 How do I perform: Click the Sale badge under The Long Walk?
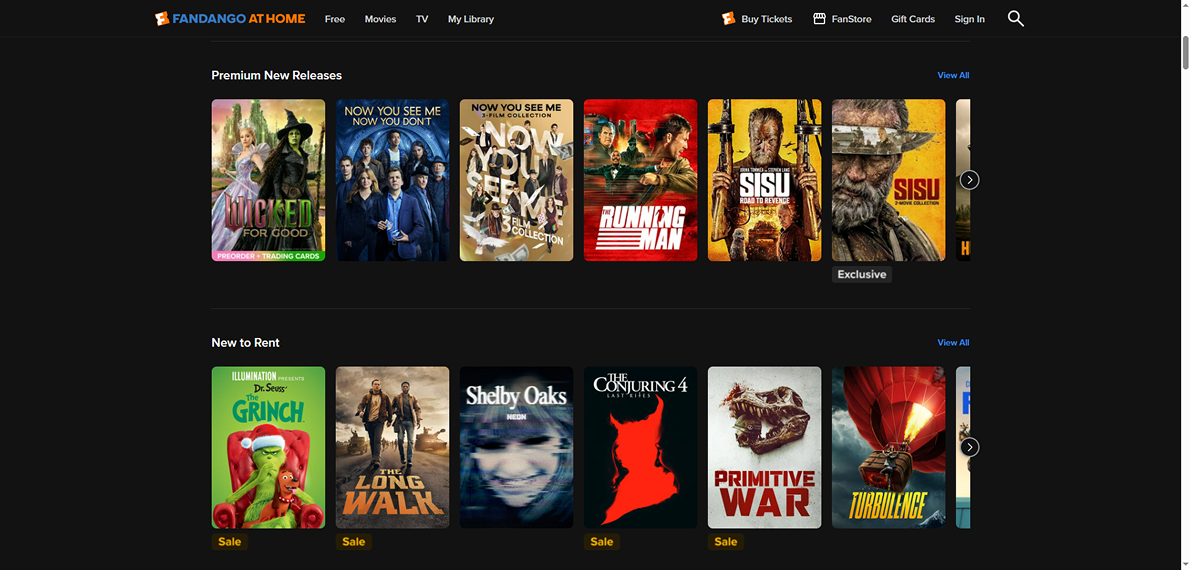point(354,541)
